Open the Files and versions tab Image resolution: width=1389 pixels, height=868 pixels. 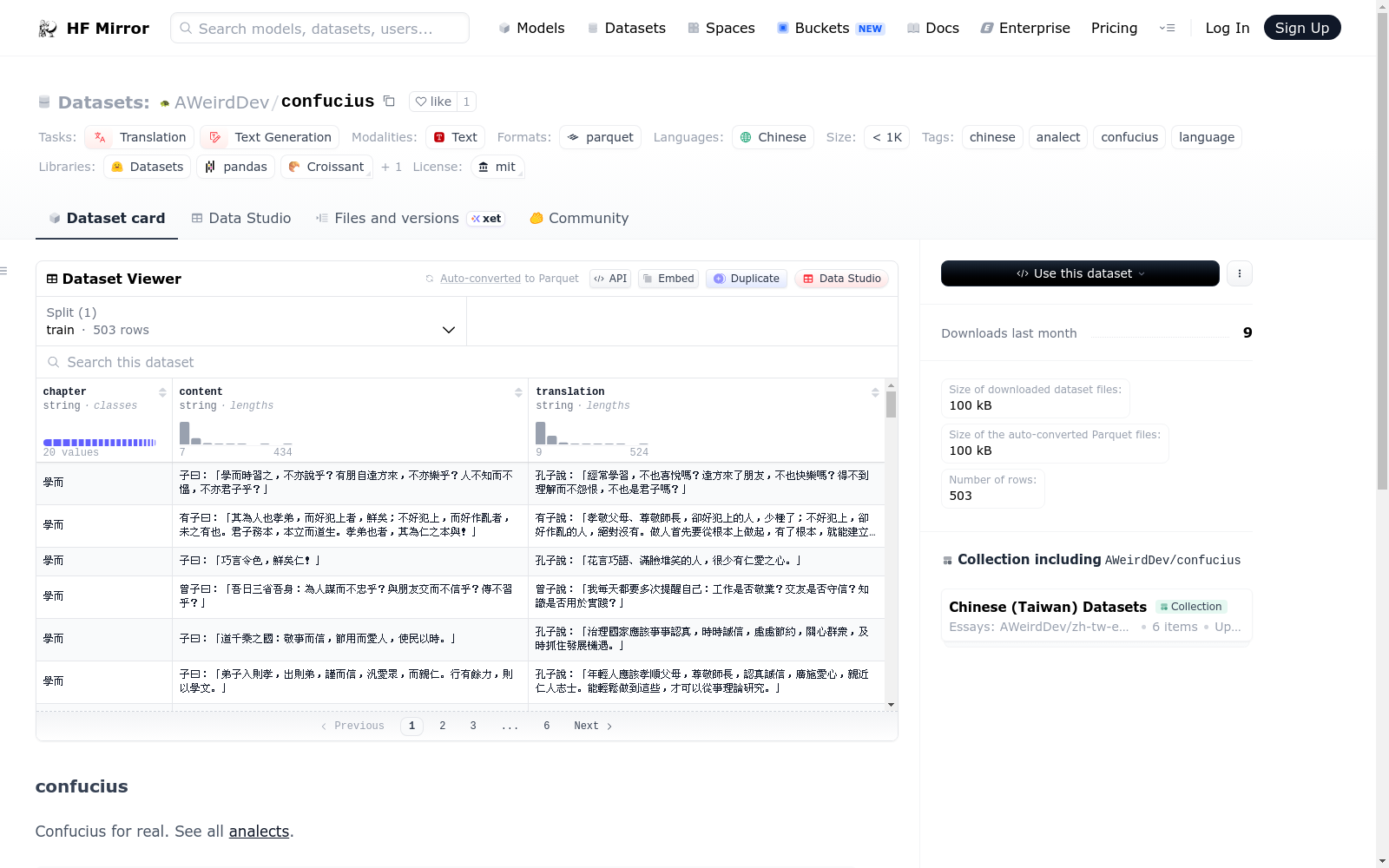click(x=410, y=218)
